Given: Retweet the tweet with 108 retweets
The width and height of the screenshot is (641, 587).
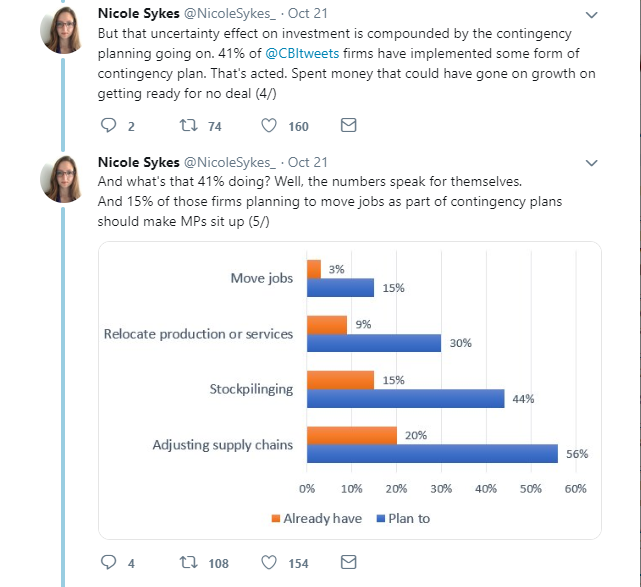Looking at the screenshot, I should click(189, 562).
